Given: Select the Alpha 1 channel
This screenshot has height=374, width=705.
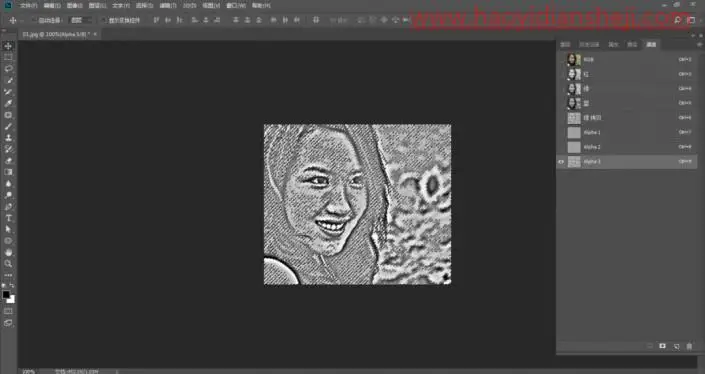Looking at the screenshot, I should [x=627, y=133].
